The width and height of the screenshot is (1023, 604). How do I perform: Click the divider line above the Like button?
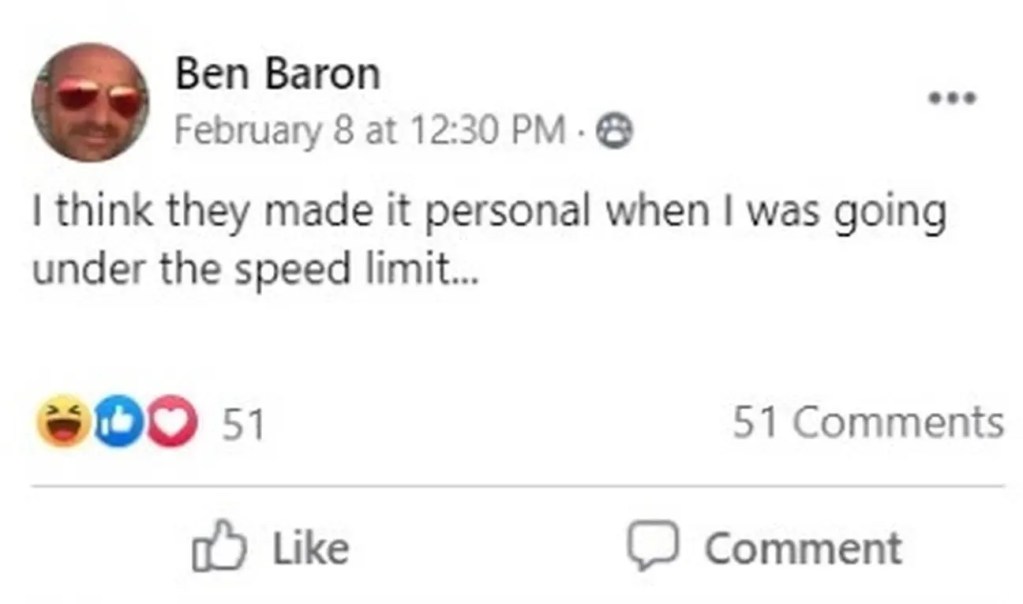click(x=517, y=487)
